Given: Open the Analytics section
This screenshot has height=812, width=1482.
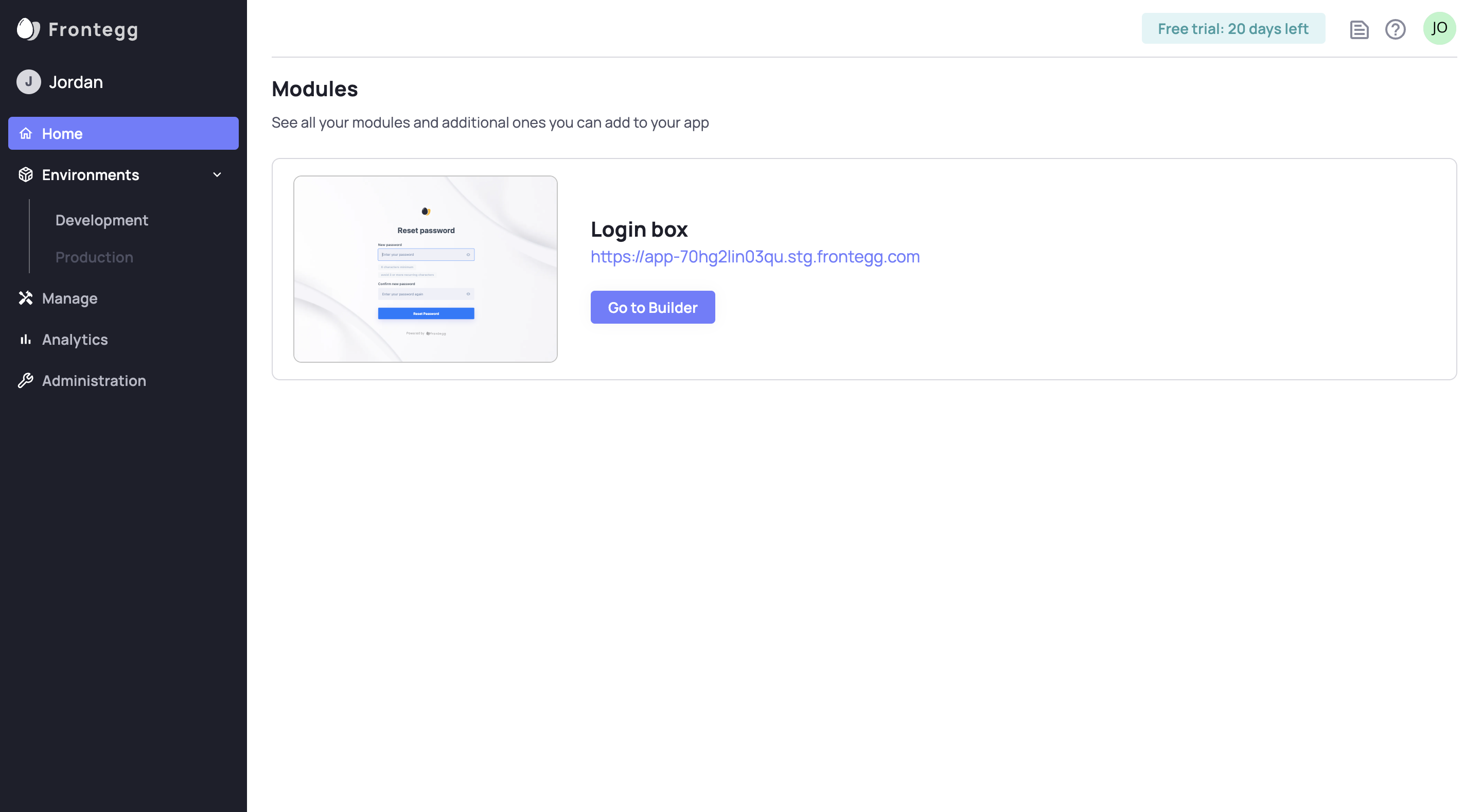Looking at the screenshot, I should [x=75, y=340].
